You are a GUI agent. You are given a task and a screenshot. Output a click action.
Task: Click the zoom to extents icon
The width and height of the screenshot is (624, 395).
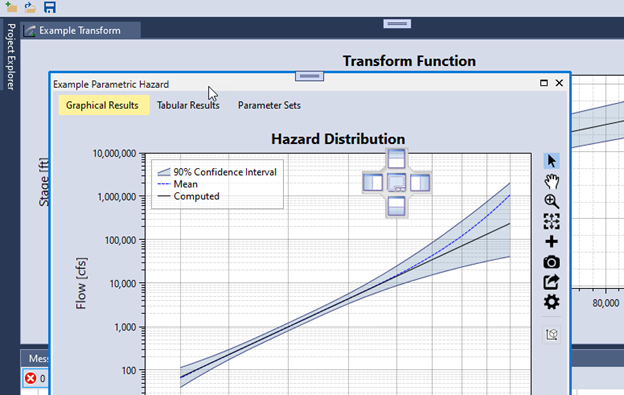click(x=552, y=221)
